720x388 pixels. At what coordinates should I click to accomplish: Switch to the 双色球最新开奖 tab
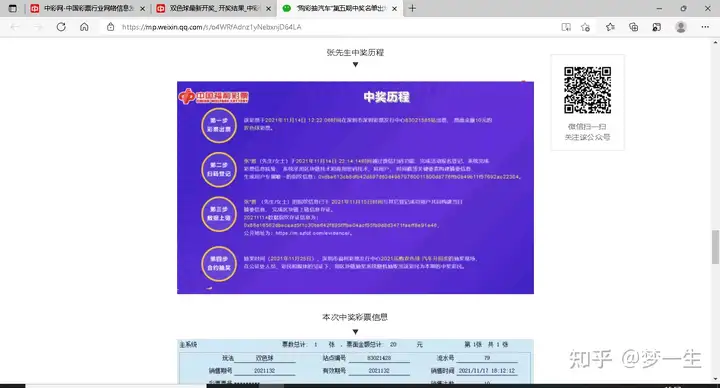point(209,8)
